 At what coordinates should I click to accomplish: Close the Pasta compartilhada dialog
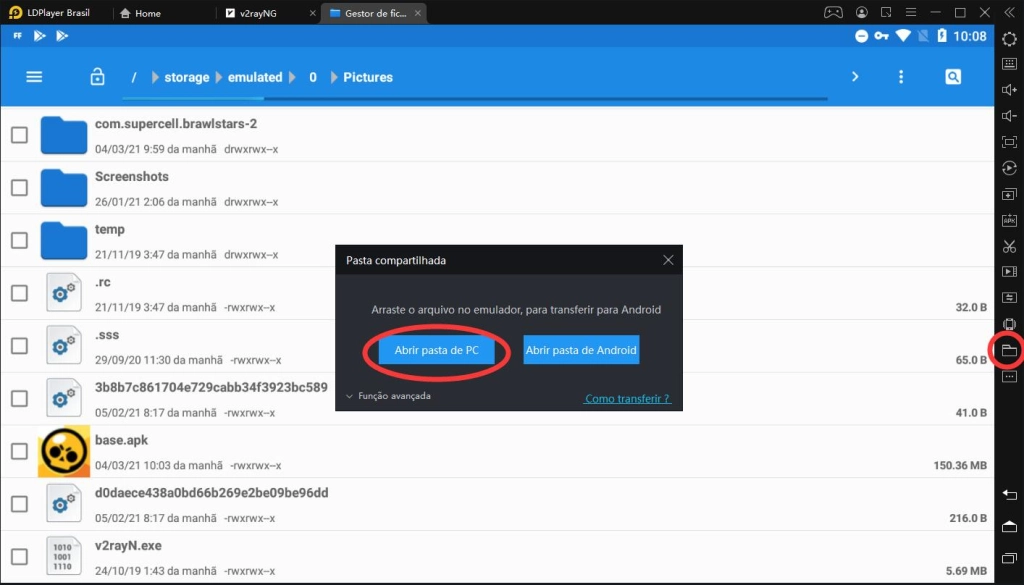pos(668,260)
